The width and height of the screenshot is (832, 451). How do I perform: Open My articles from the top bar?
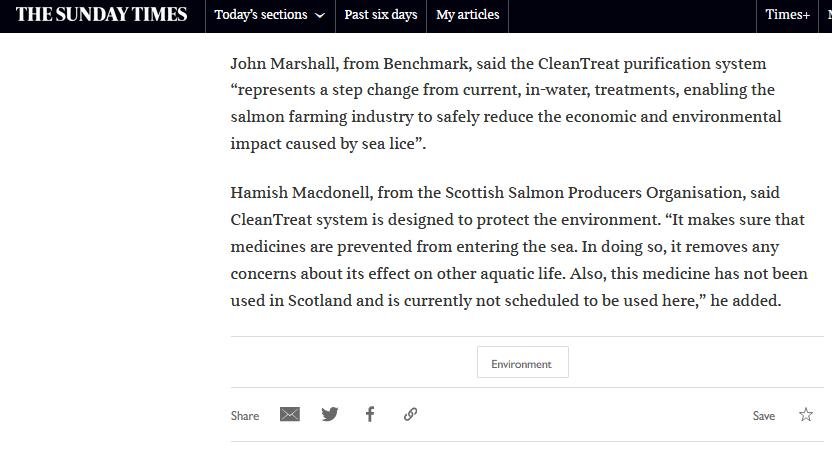coord(467,15)
